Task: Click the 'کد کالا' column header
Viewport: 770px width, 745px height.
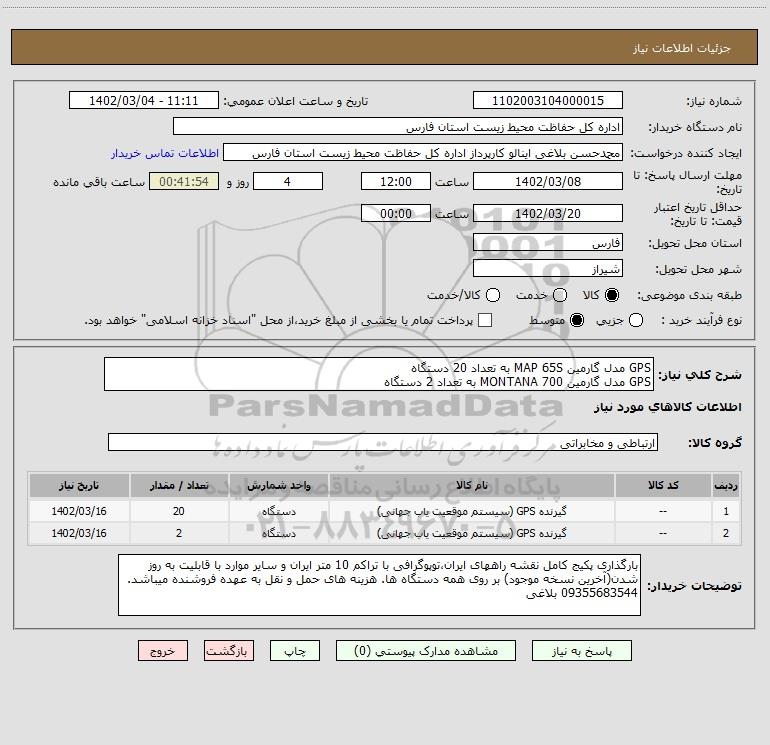Action: [x=663, y=485]
